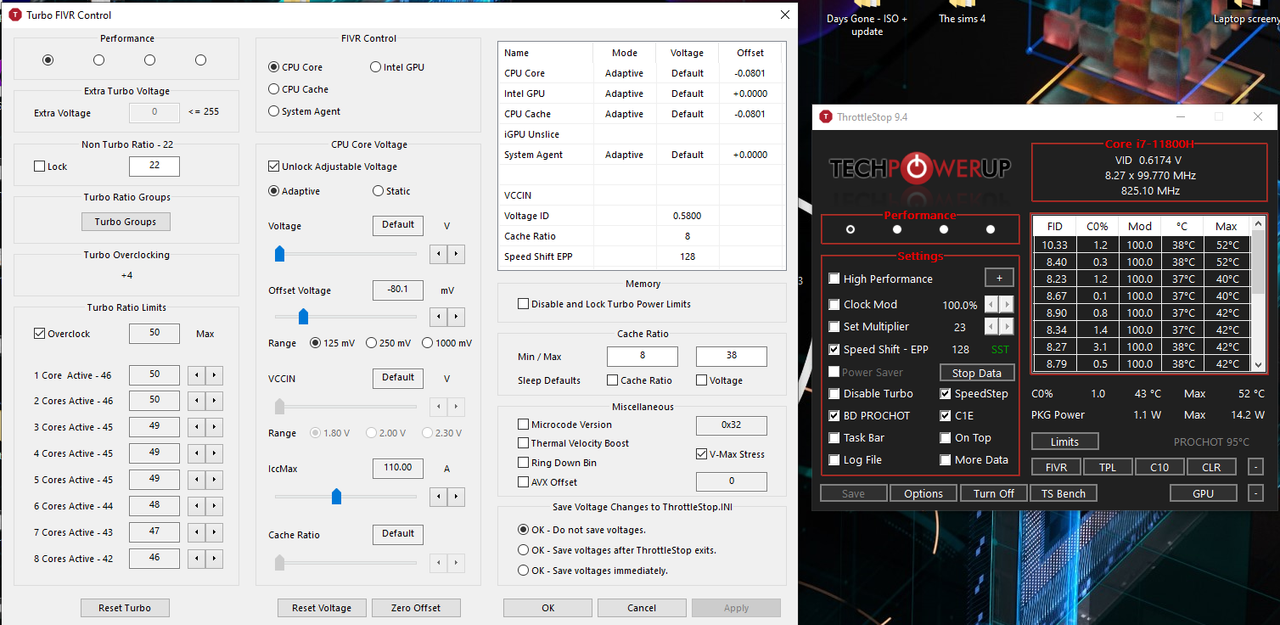This screenshot has height=625, width=1280.
Task: Decrease the 8 Cores Active turbo ratio
Action: [198, 558]
